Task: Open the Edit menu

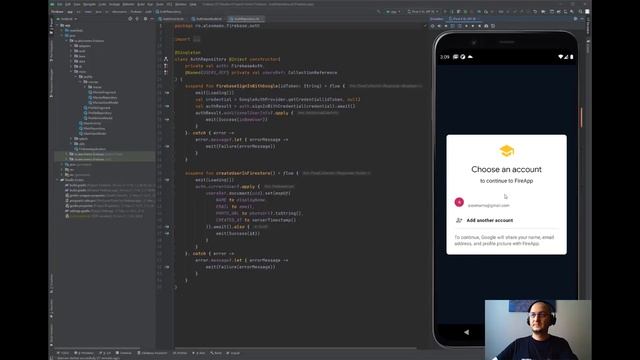Action: pyautogui.click(x=68, y=4)
